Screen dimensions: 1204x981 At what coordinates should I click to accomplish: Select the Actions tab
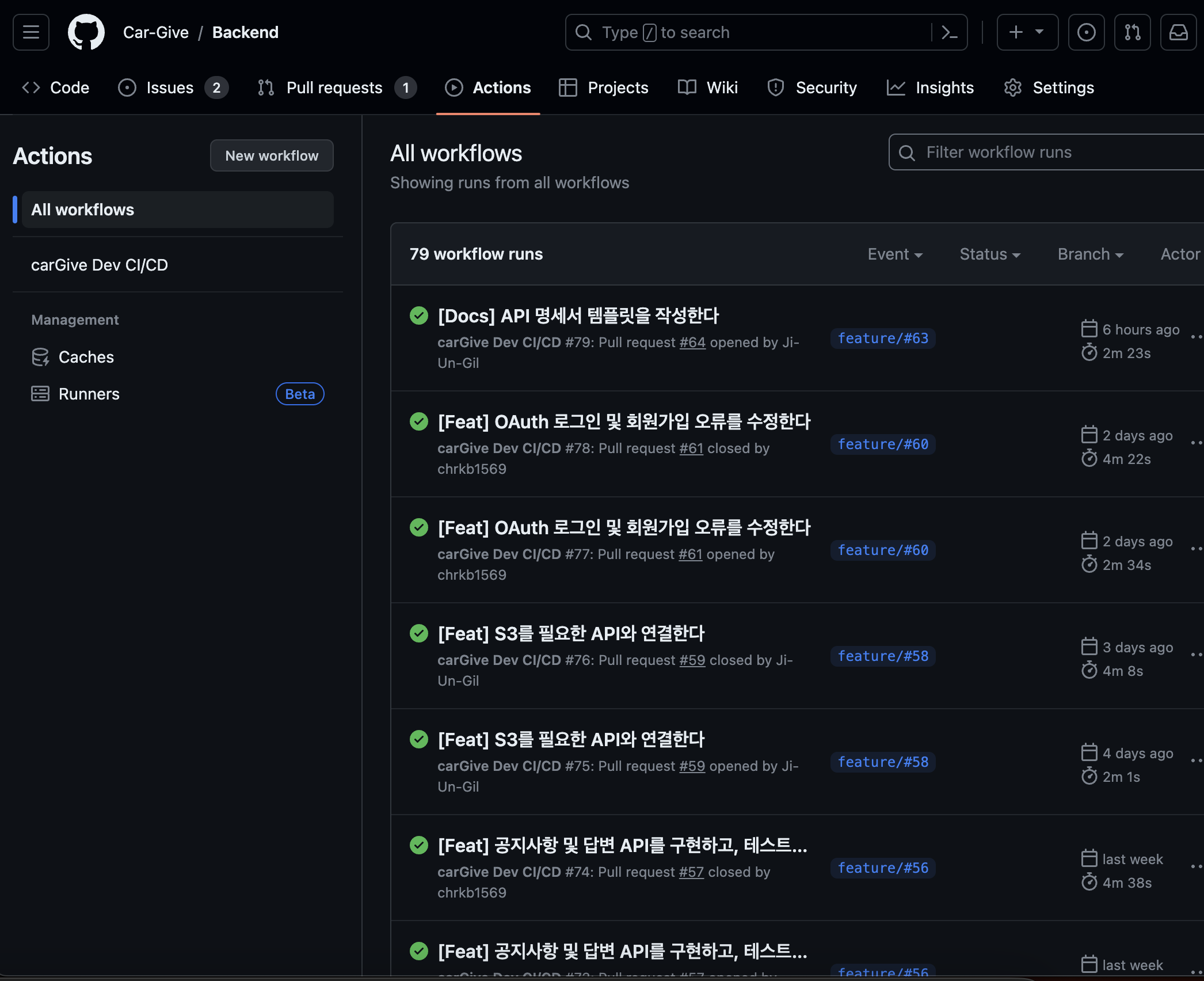[488, 88]
